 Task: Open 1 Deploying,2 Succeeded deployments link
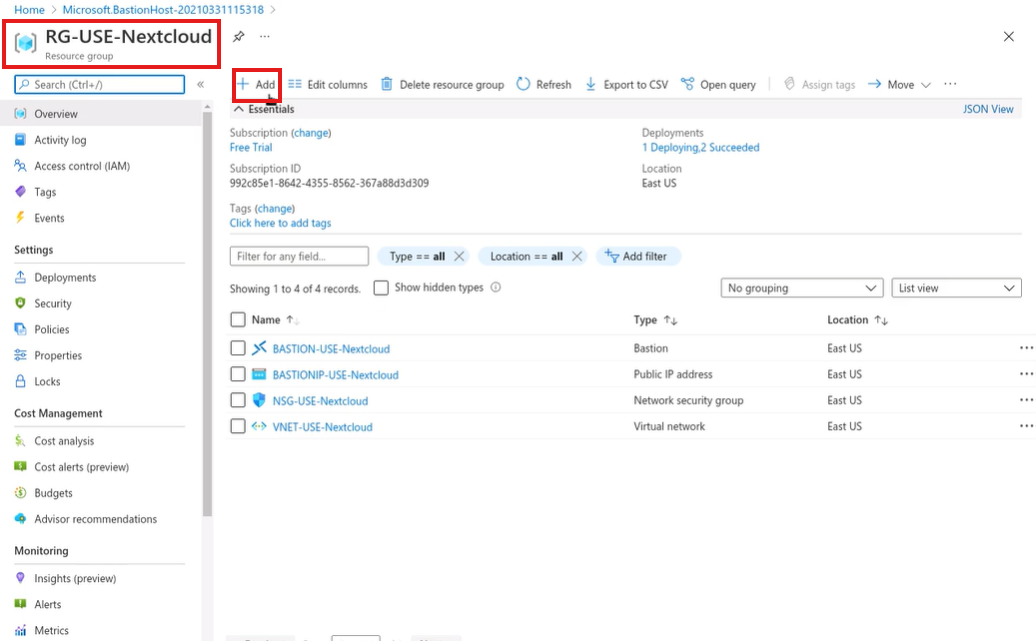[x=700, y=147]
